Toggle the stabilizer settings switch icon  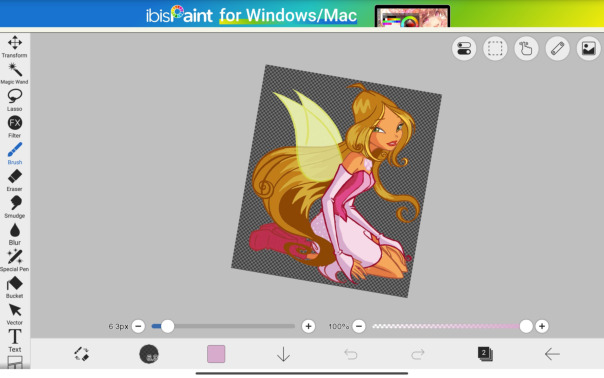(464, 49)
